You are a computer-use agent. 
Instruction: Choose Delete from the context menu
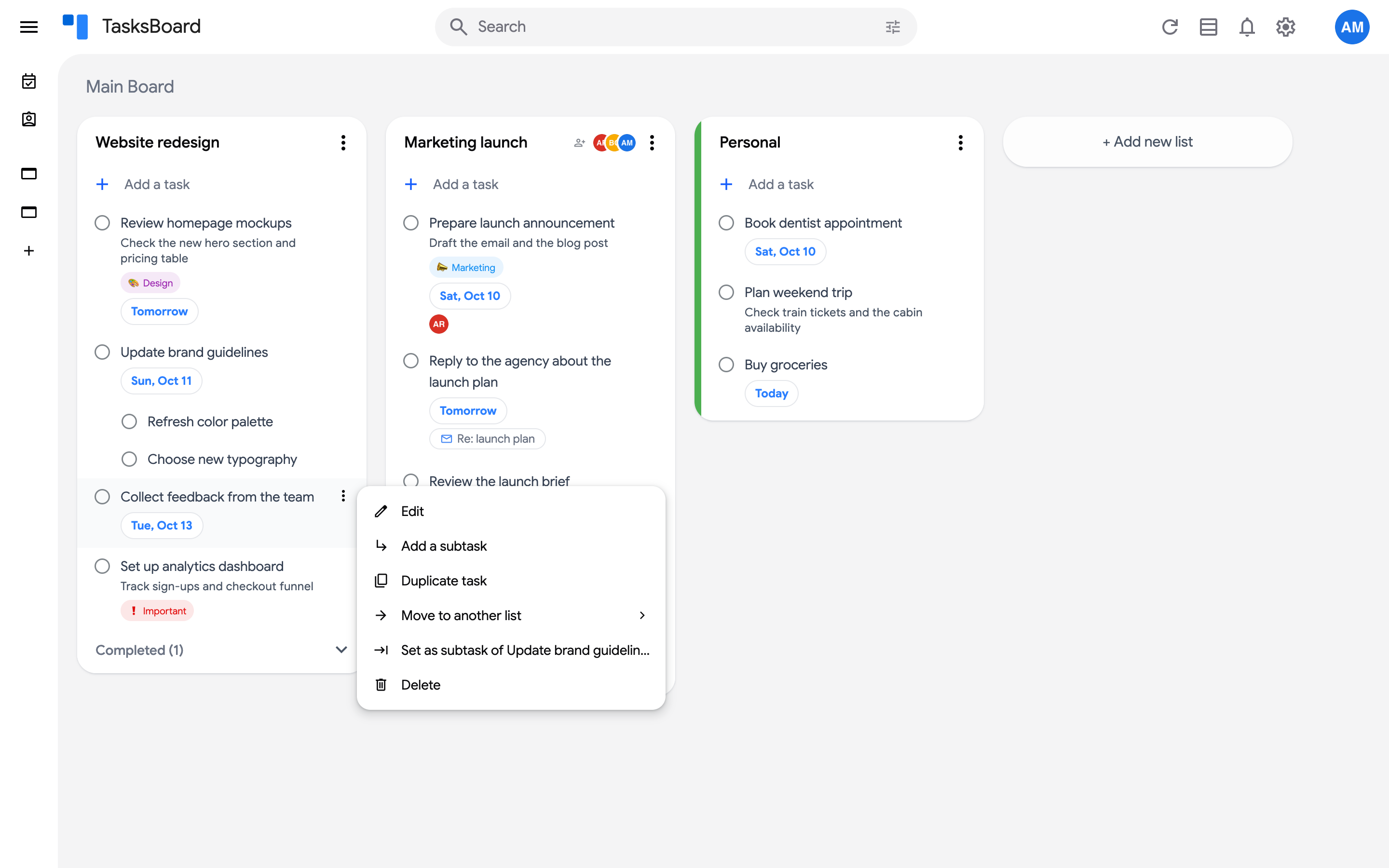click(x=511, y=685)
